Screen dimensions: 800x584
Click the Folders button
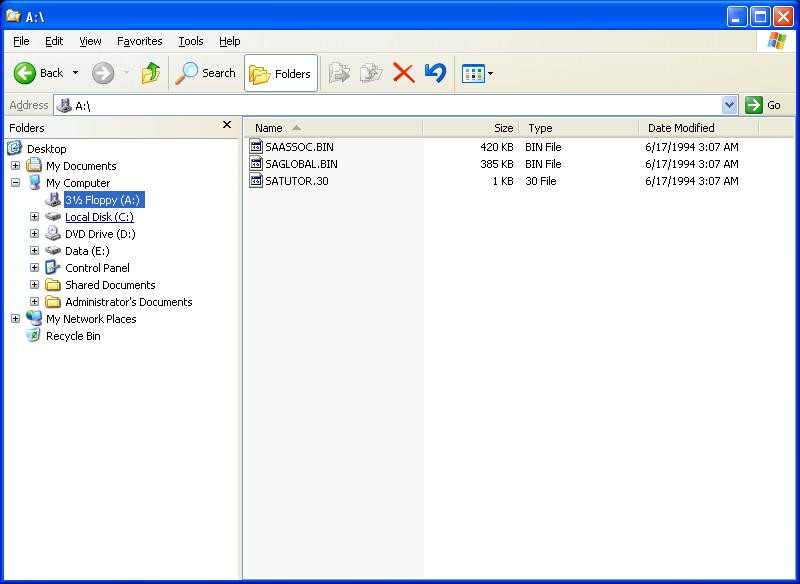(281, 72)
